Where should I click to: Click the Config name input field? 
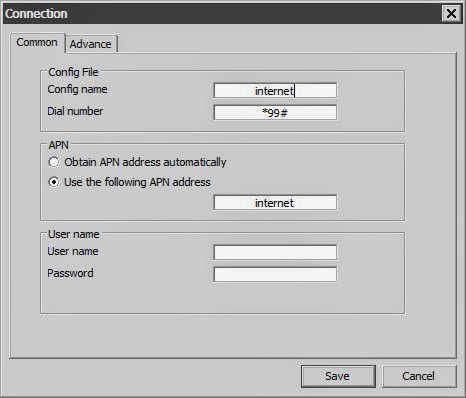pos(275,91)
